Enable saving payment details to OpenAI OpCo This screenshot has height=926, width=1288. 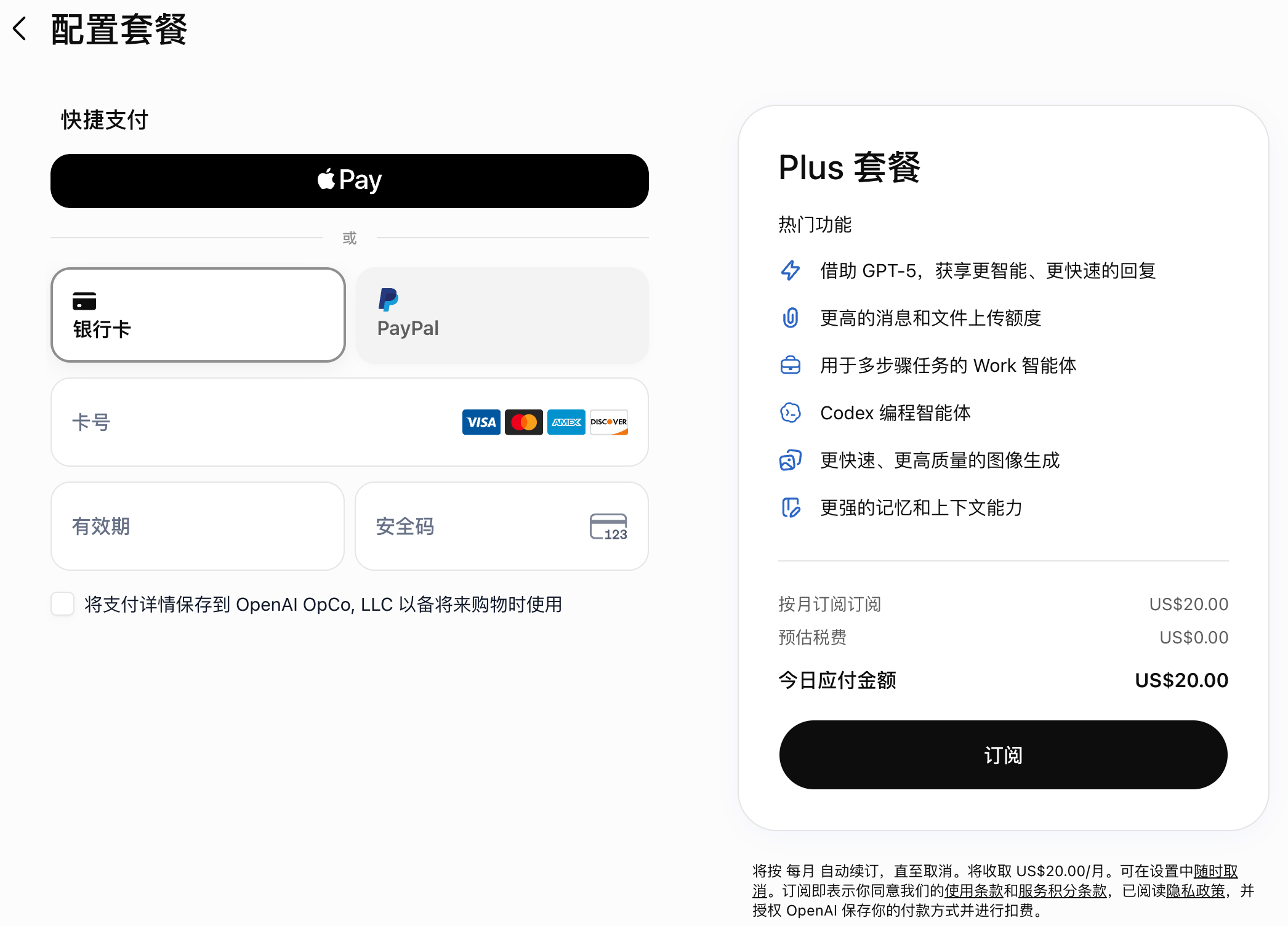tap(63, 604)
